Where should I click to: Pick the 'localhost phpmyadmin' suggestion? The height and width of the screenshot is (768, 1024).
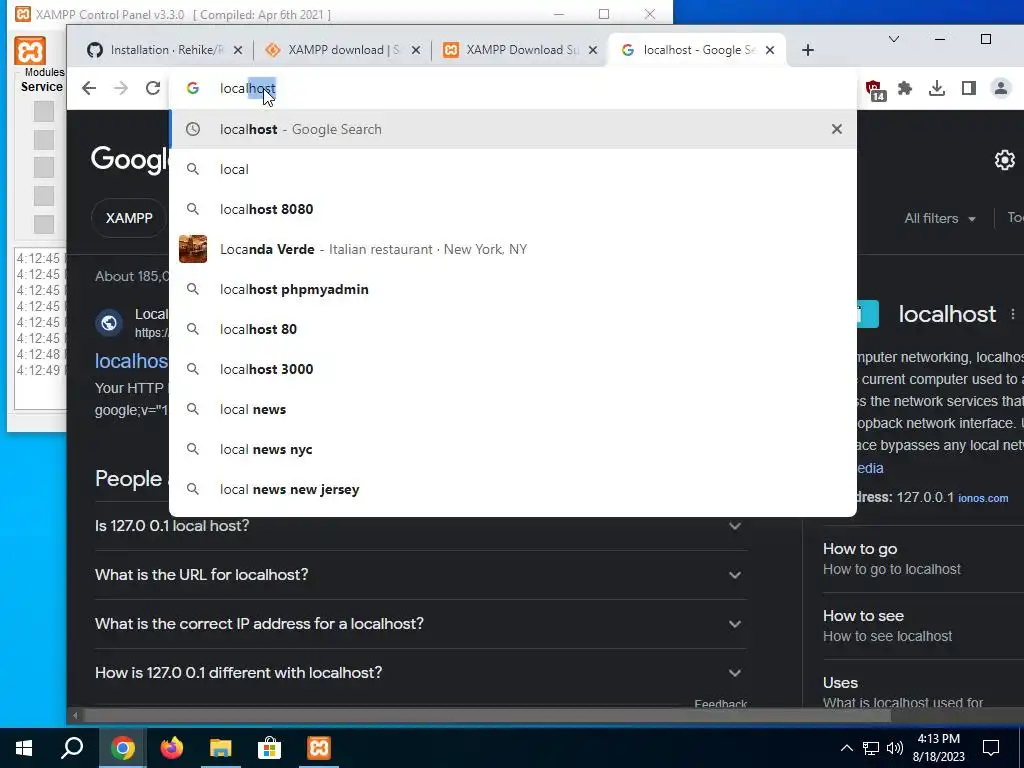[x=513, y=289]
